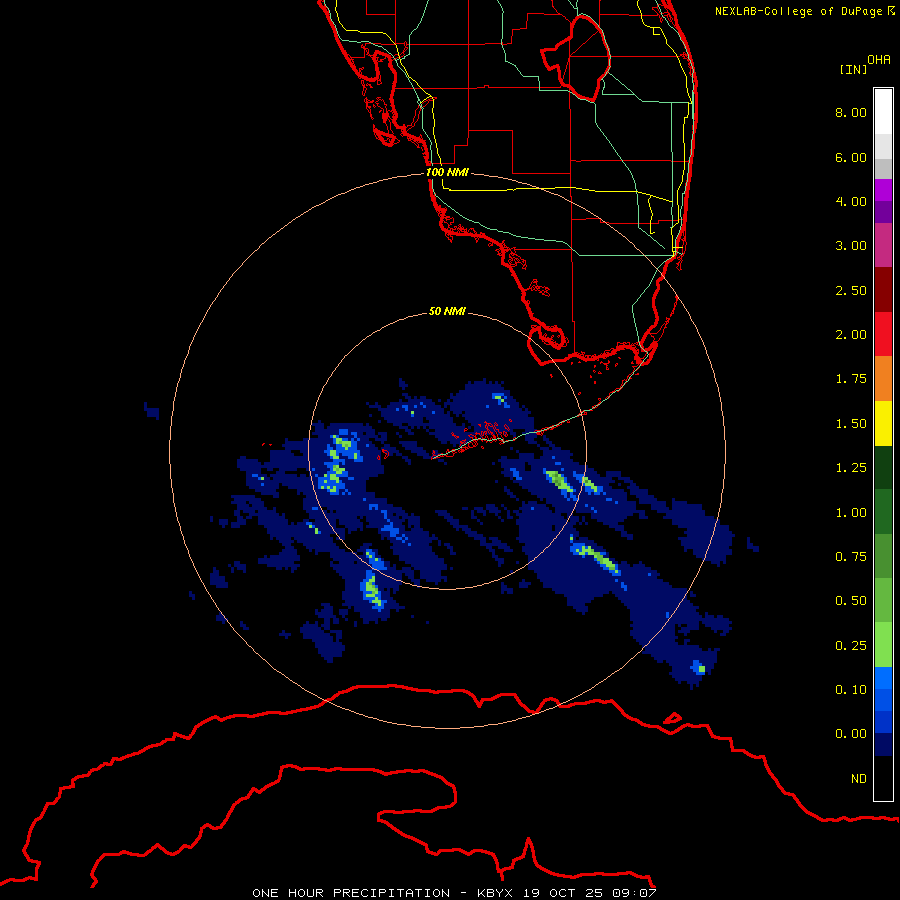Click the ND legend label
Image resolution: width=900 pixels, height=900 pixels.
pos(859,779)
